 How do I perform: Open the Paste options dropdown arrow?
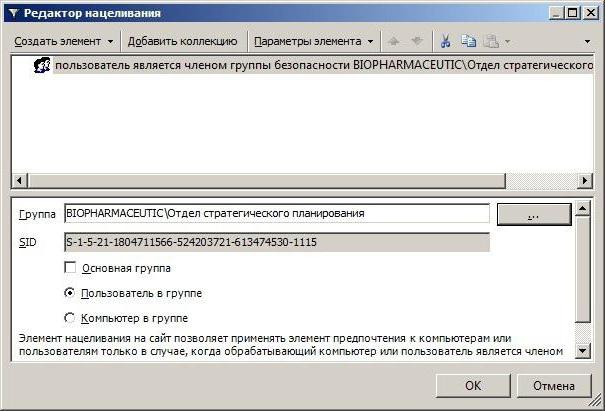pos(507,41)
